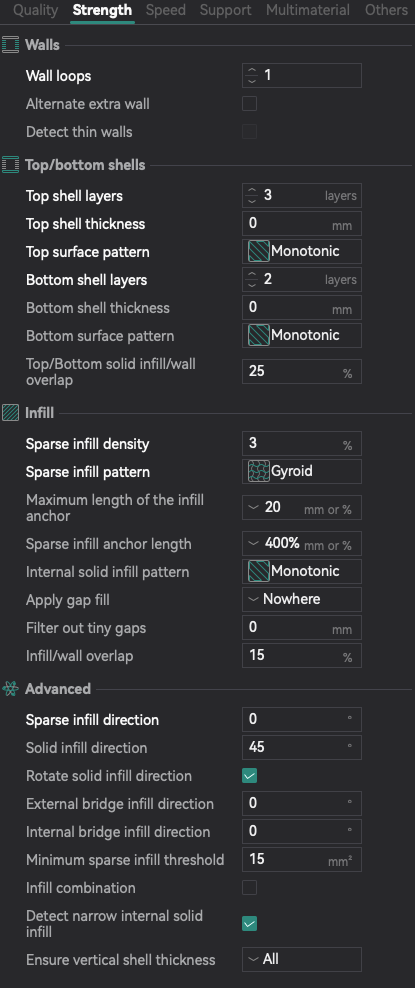Disable Detect narrow internal solid infill
415x988 pixels.
pyautogui.click(x=249, y=924)
